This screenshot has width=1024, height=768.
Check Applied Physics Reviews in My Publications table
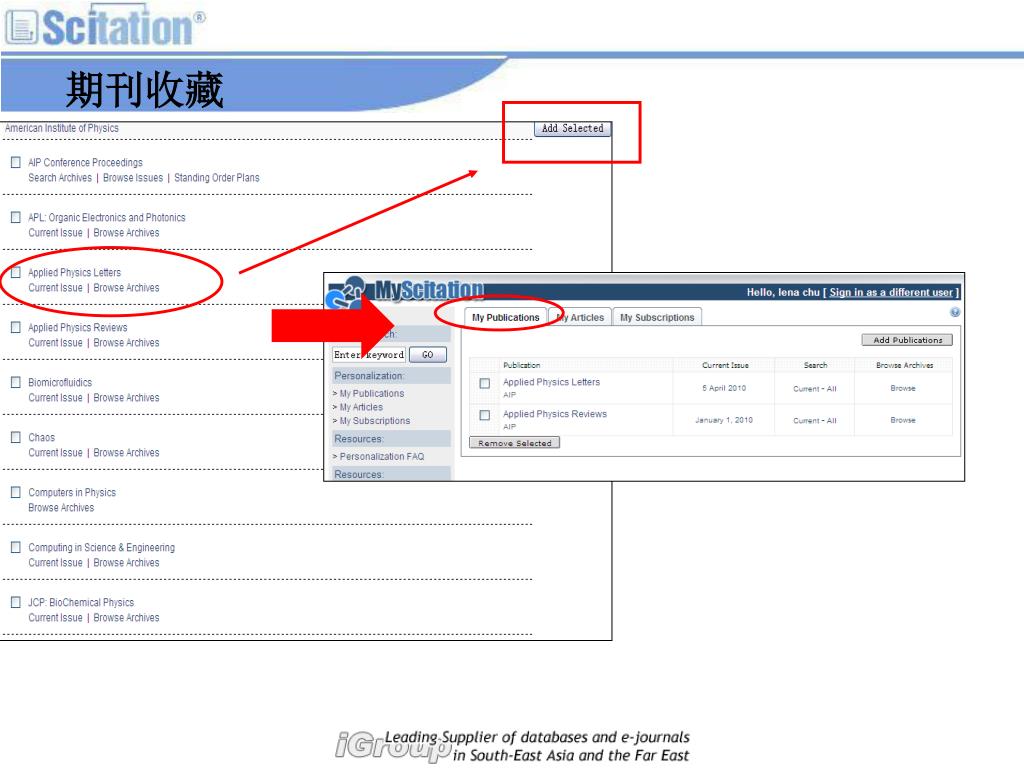(x=485, y=415)
